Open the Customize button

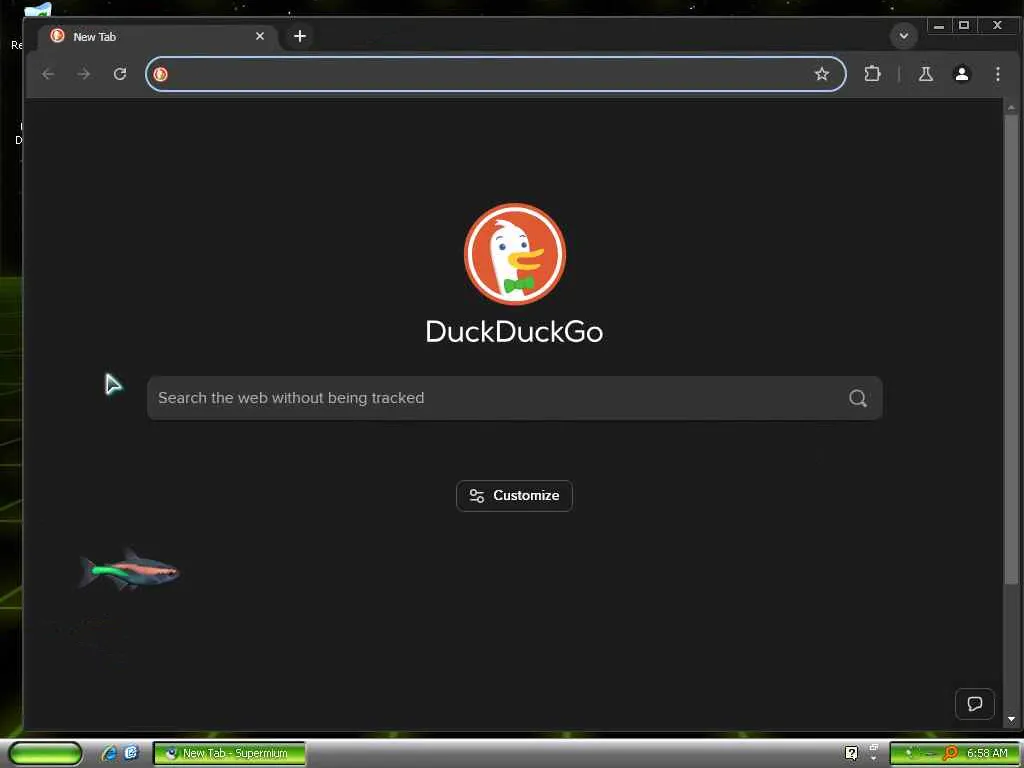pos(515,496)
